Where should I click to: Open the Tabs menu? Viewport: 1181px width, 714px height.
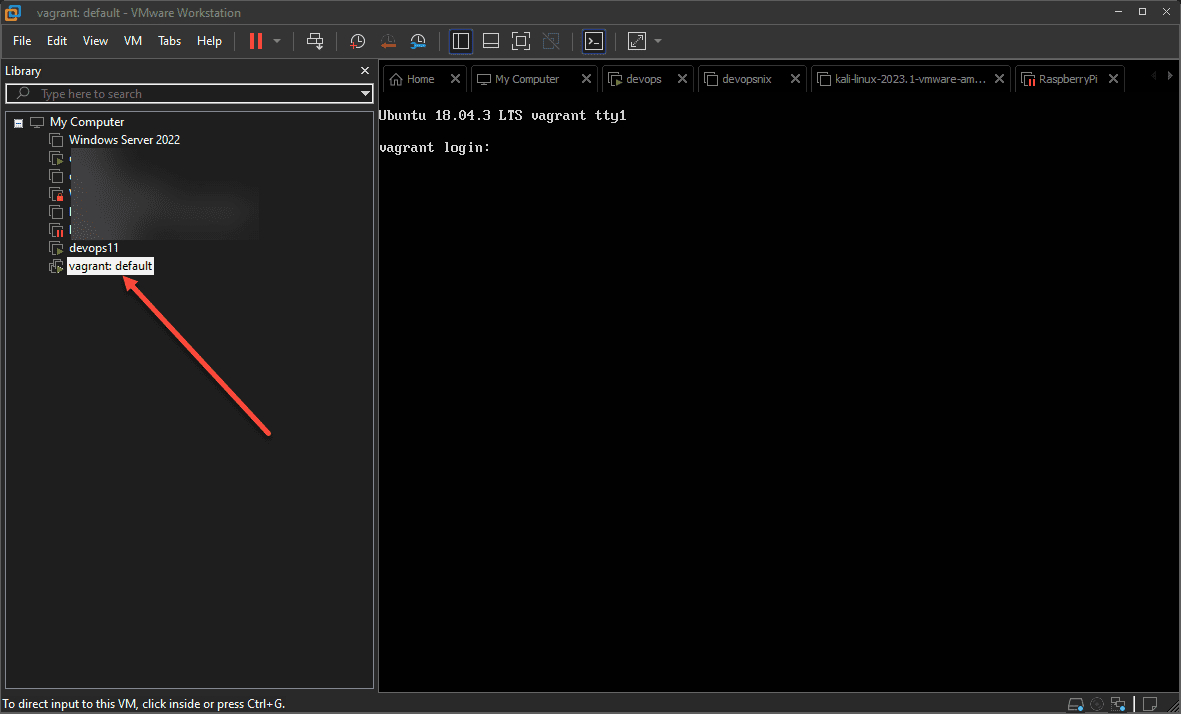point(169,41)
